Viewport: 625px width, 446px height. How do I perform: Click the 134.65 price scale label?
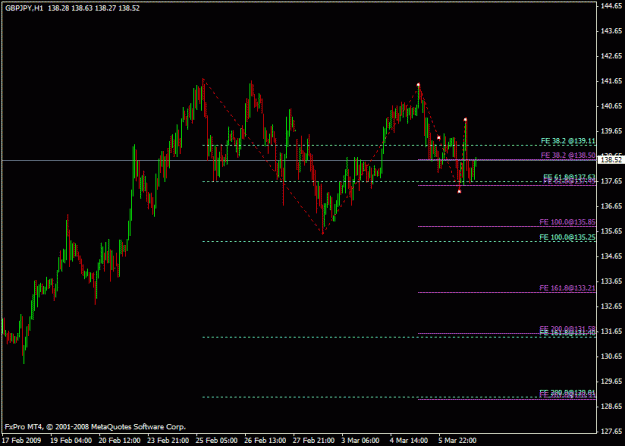tap(611, 256)
